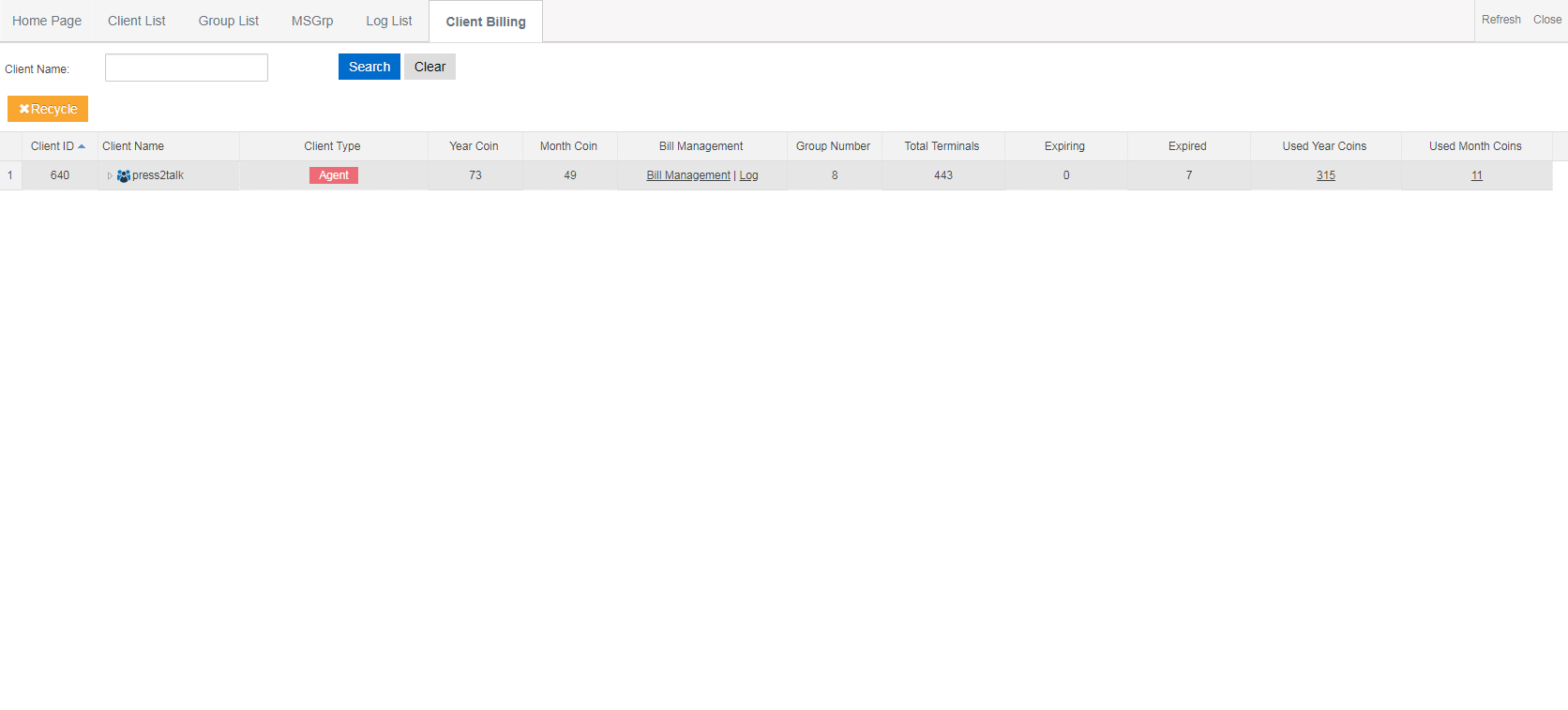
Task: Click the orange Recycle button
Action: pyautogui.click(x=48, y=109)
